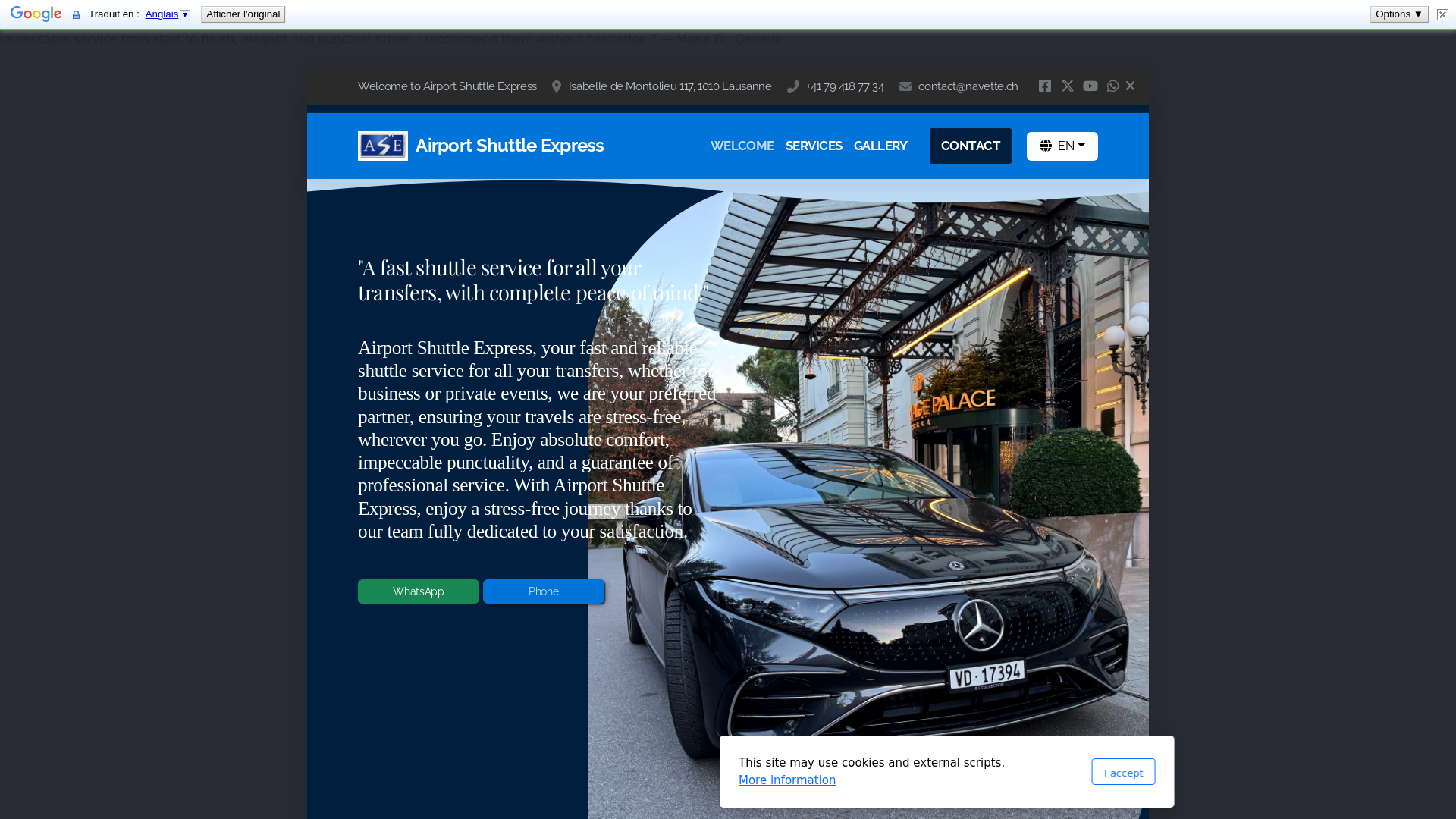Open the Google Translate Options menu

click(1398, 14)
